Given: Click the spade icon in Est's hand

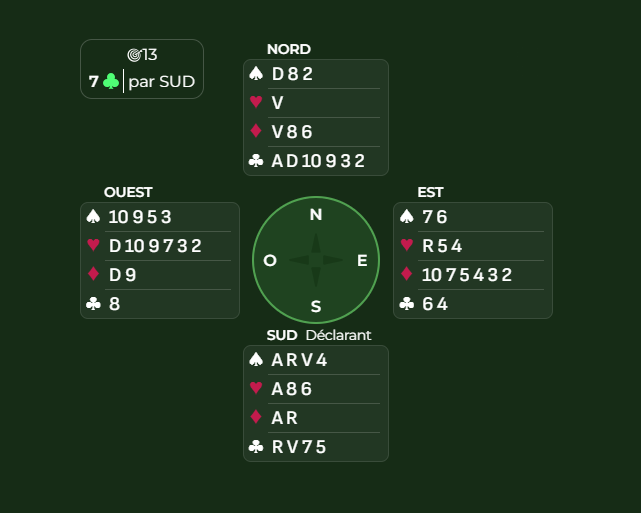Looking at the screenshot, I should [x=406, y=217].
